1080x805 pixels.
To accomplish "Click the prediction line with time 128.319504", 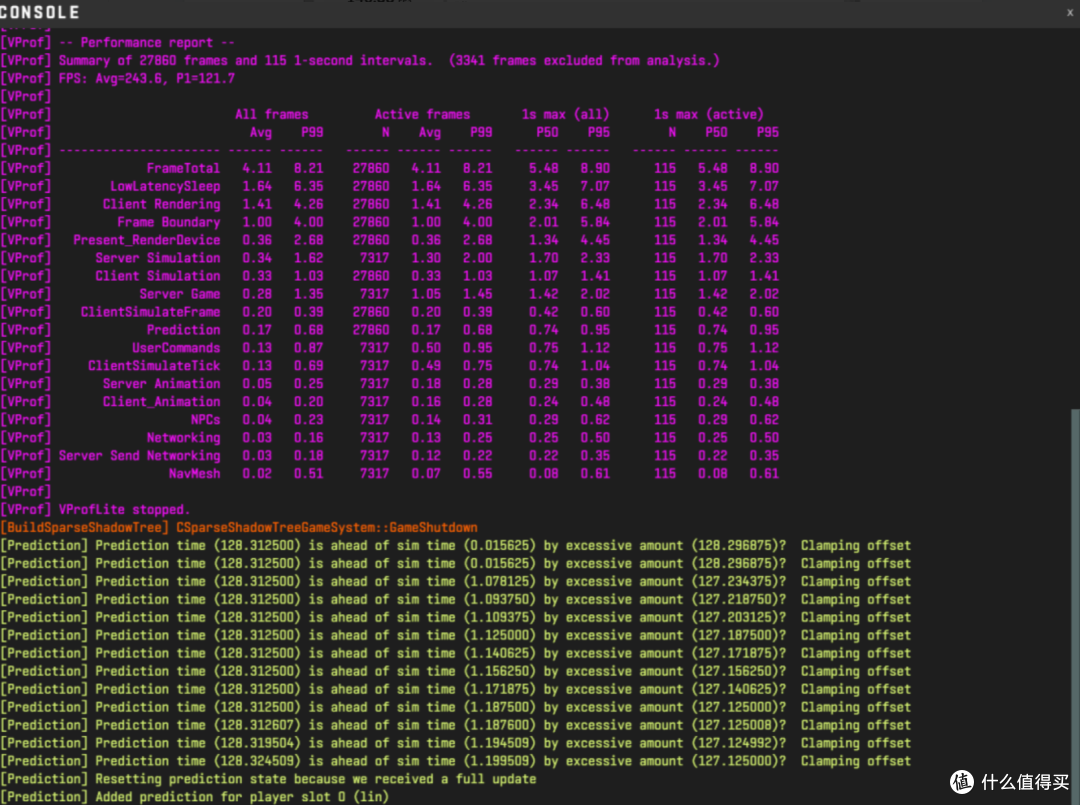I will click(x=455, y=743).
